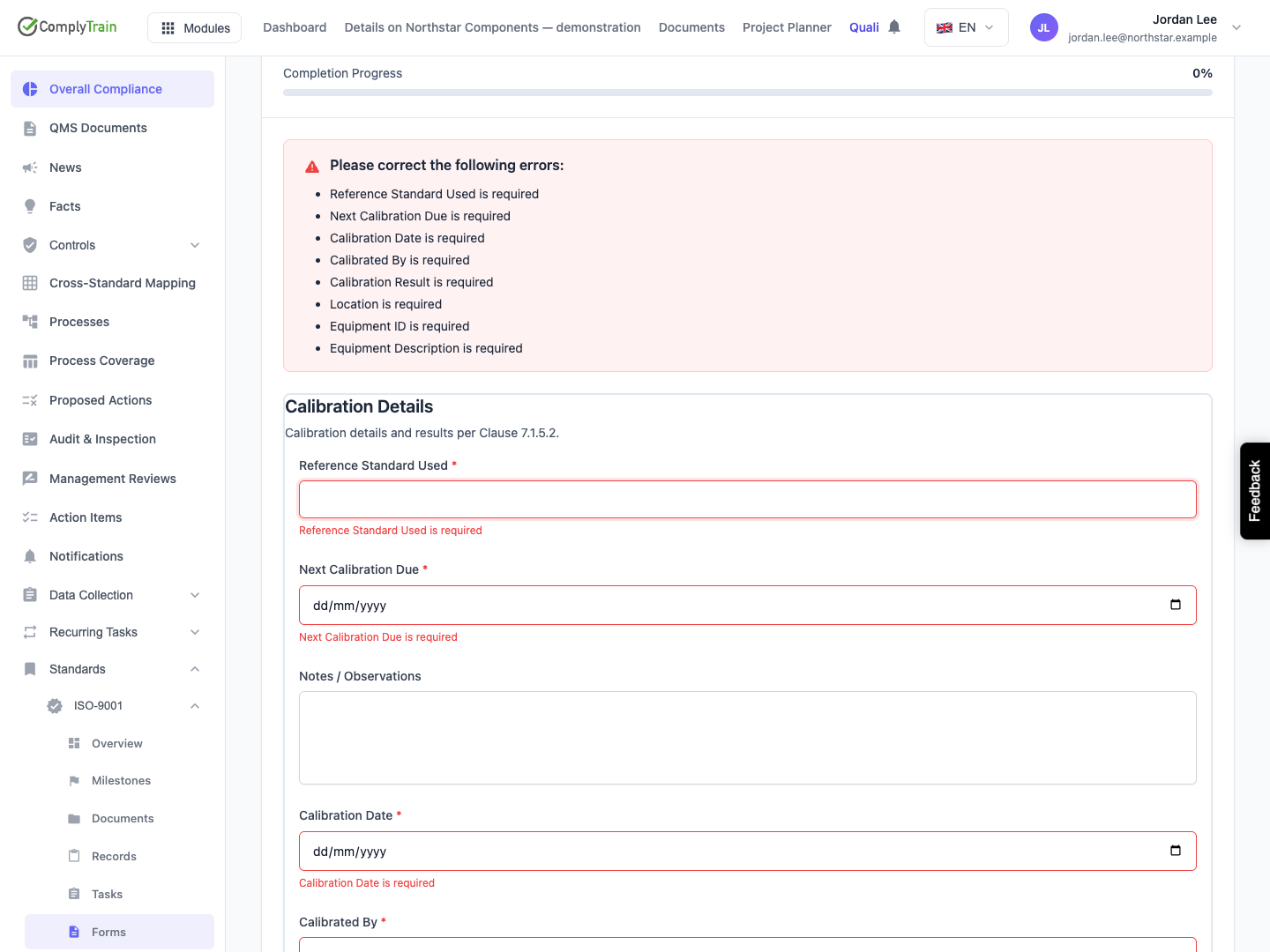Click the Standards bookmark icon

click(x=30, y=669)
